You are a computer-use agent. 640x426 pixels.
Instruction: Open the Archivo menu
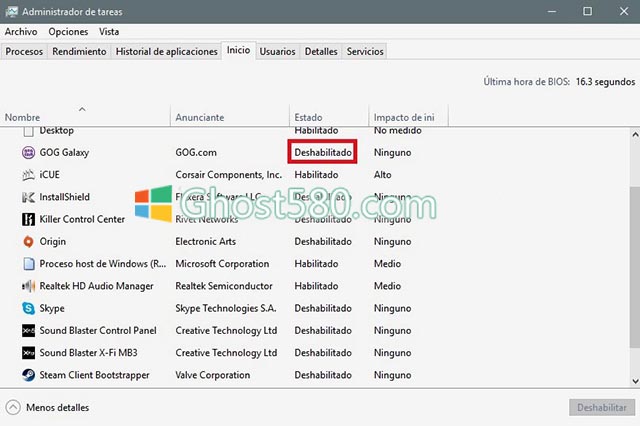(x=21, y=31)
